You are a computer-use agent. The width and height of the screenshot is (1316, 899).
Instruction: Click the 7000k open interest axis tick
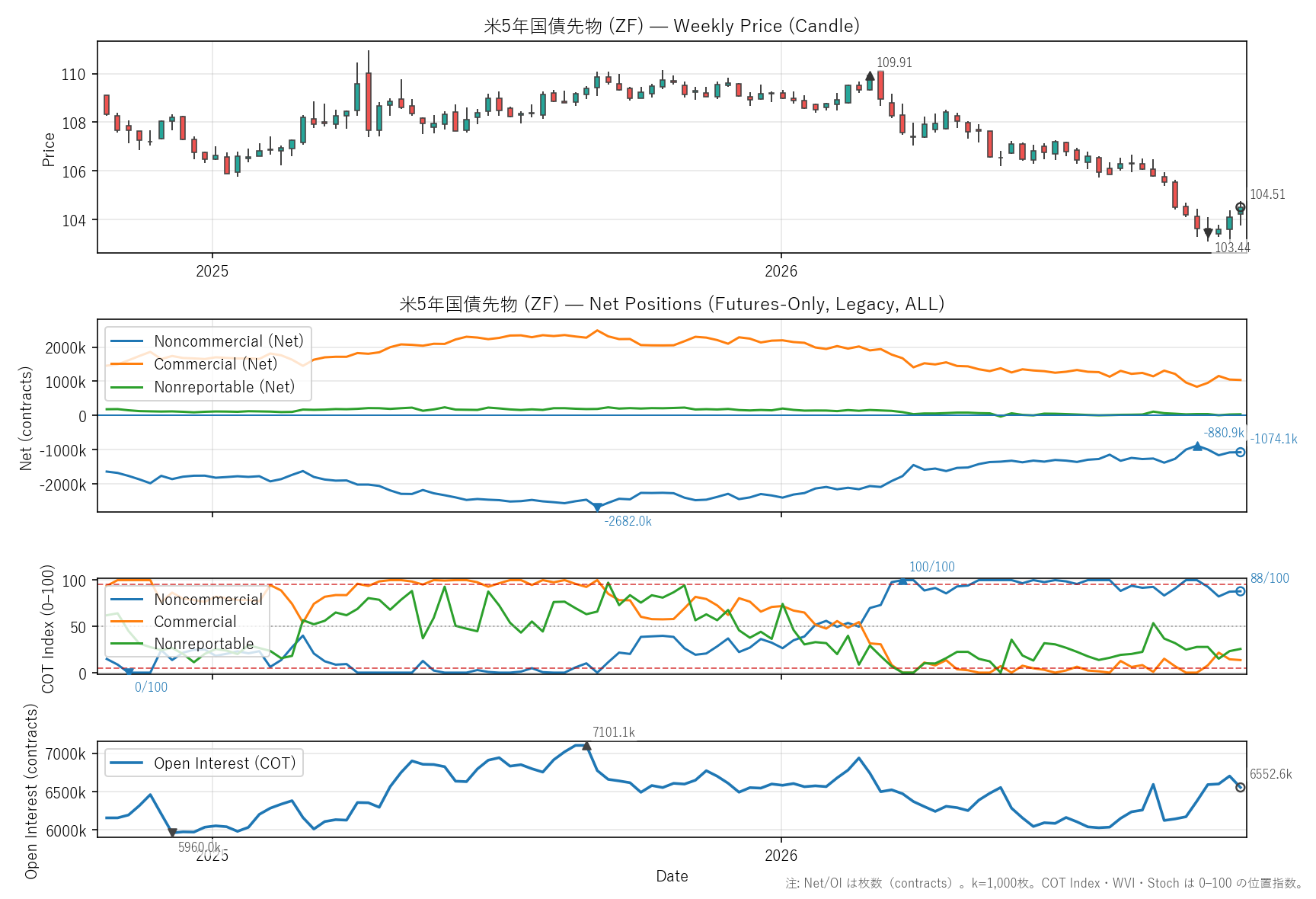[x=66, y=754]
